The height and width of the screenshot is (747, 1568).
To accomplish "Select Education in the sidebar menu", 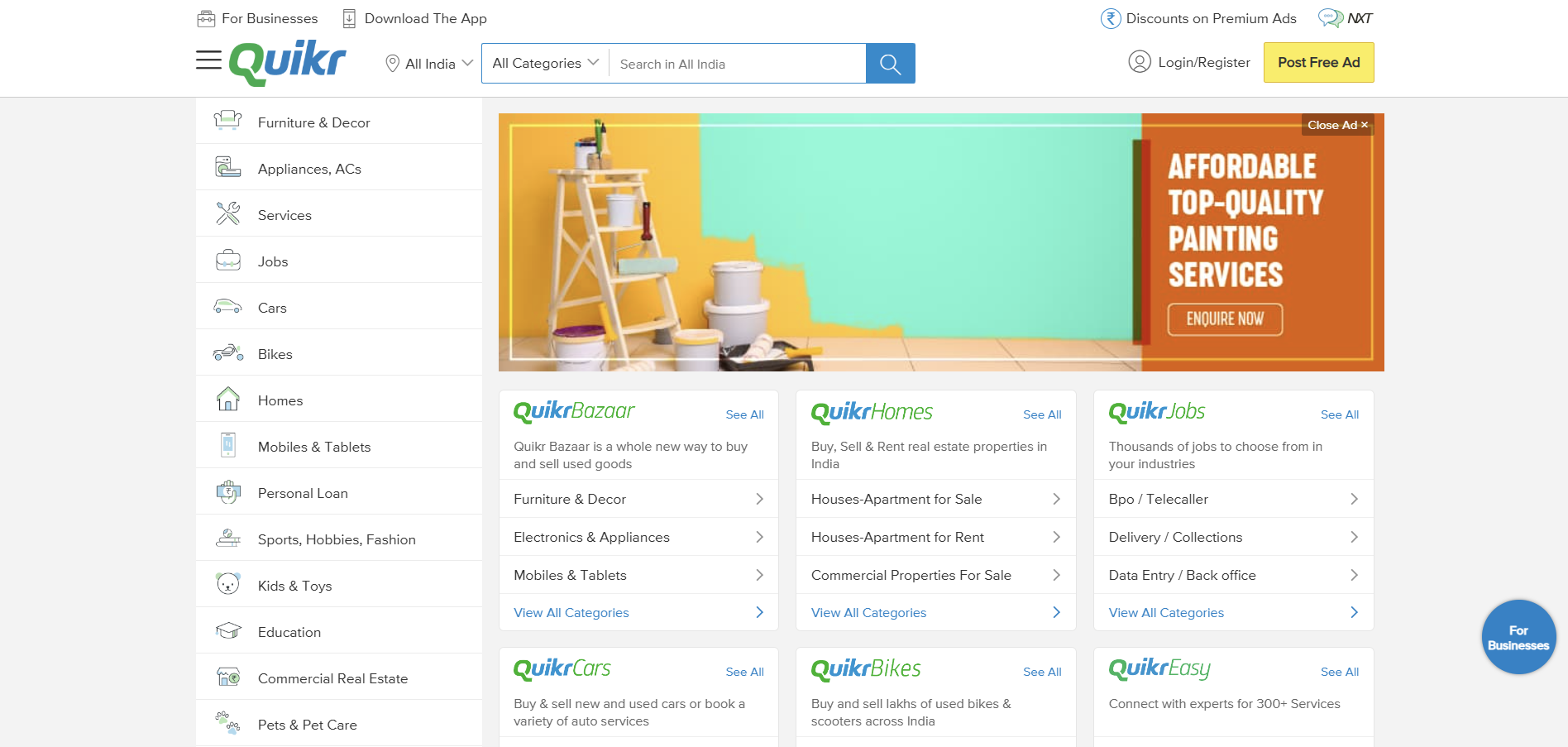I will click(339, 631).
